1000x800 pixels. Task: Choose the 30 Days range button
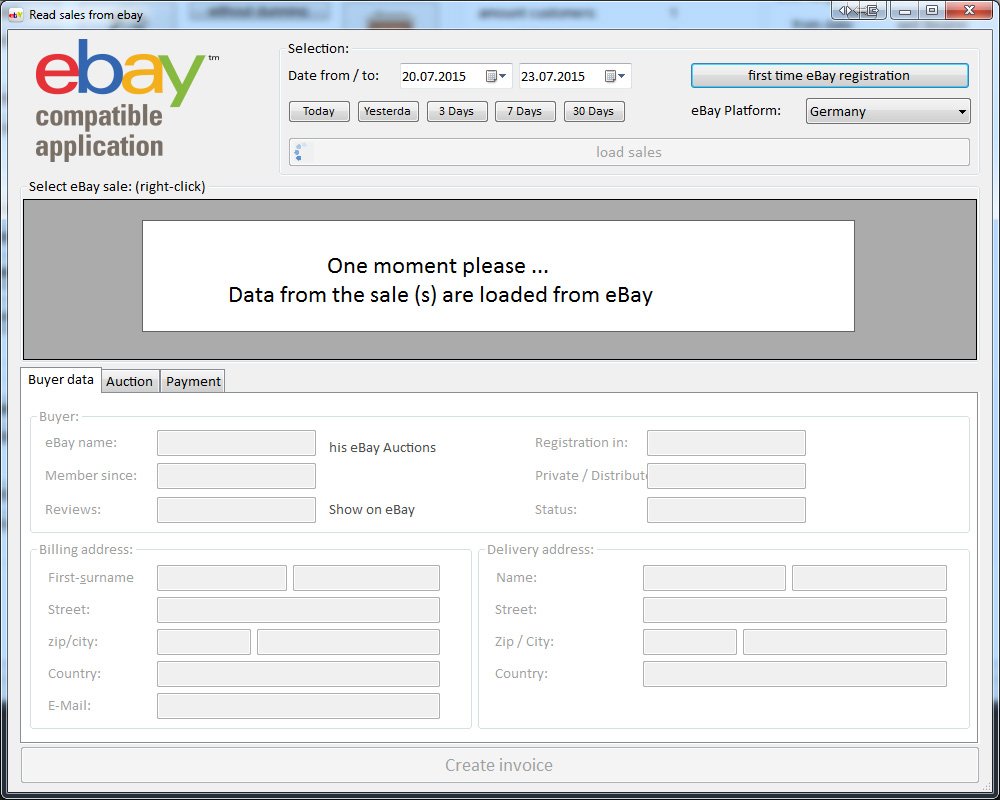pyautogui.click(x=594, y=111)
